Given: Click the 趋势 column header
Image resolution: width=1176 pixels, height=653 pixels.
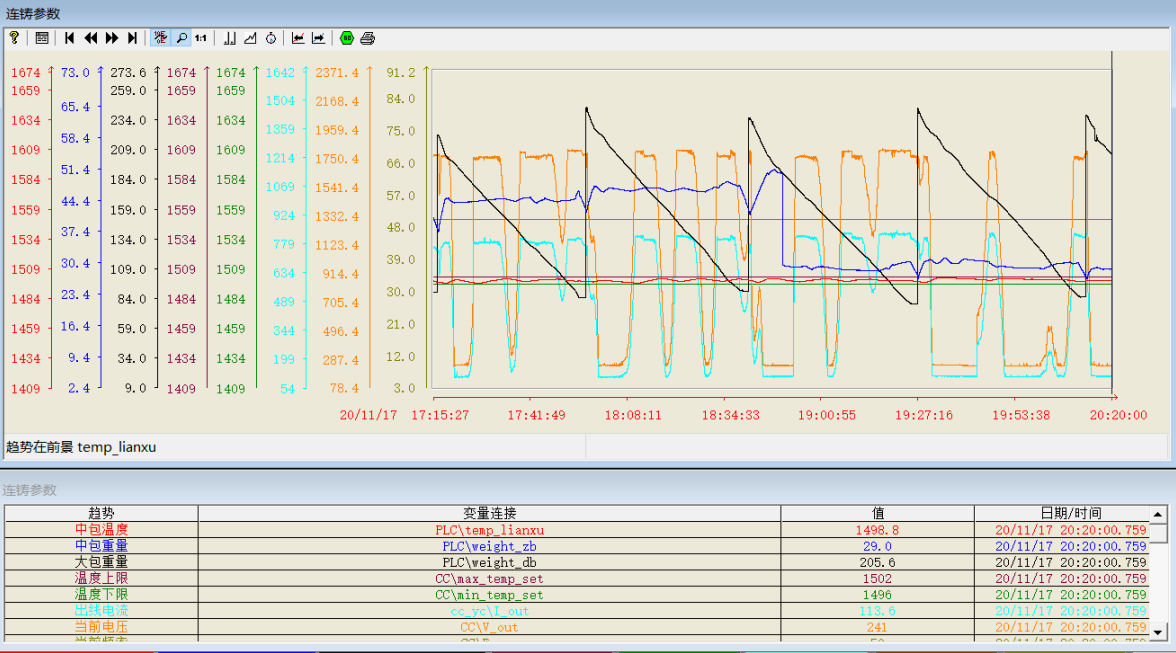Looking at the screenshot, I should click(x=101, y=513).
